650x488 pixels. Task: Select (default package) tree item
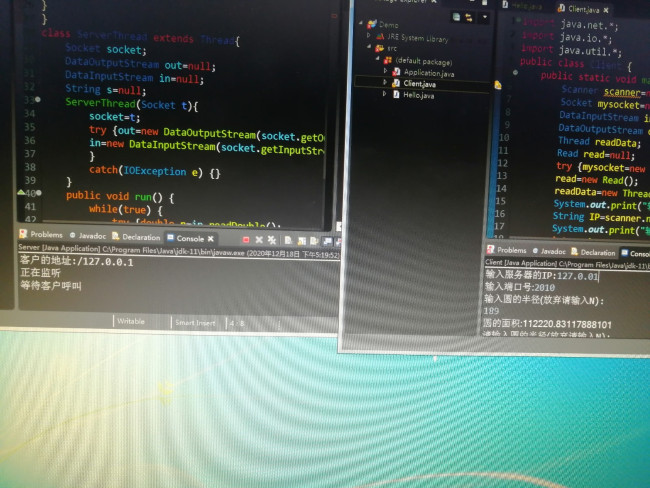coord(424,61)
